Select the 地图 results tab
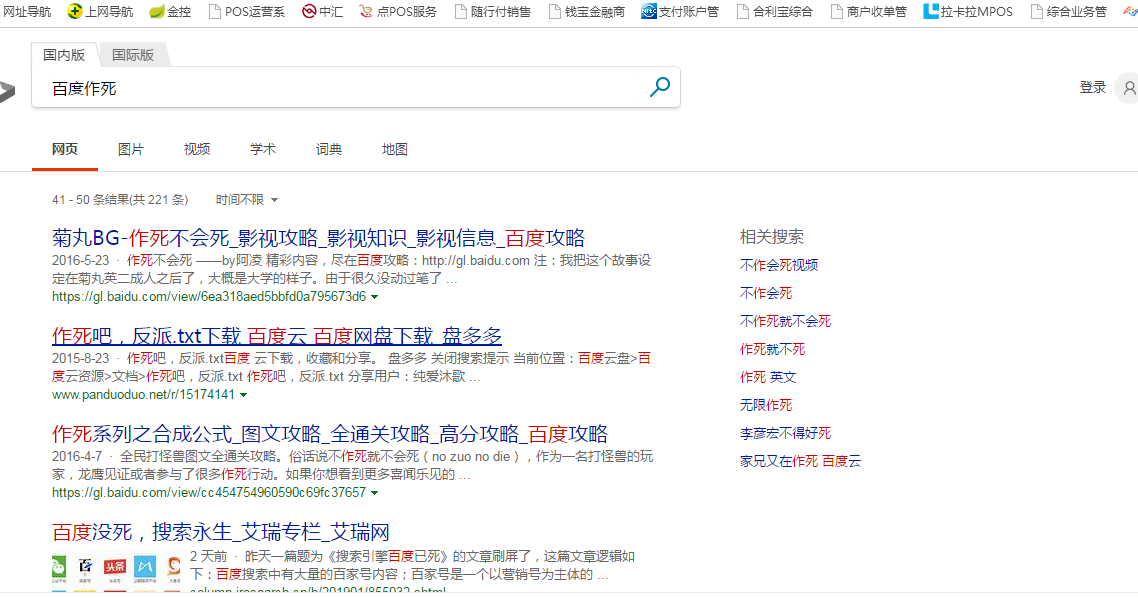Image resolution: width=1138 pixels, height=598 pixels. pos(395,150)
